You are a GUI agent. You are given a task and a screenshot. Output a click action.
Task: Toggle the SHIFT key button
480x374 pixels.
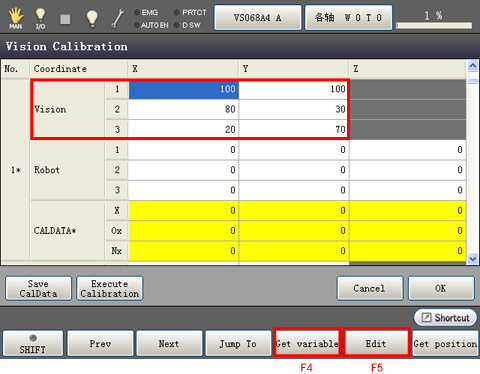click(x=33, y=343)
